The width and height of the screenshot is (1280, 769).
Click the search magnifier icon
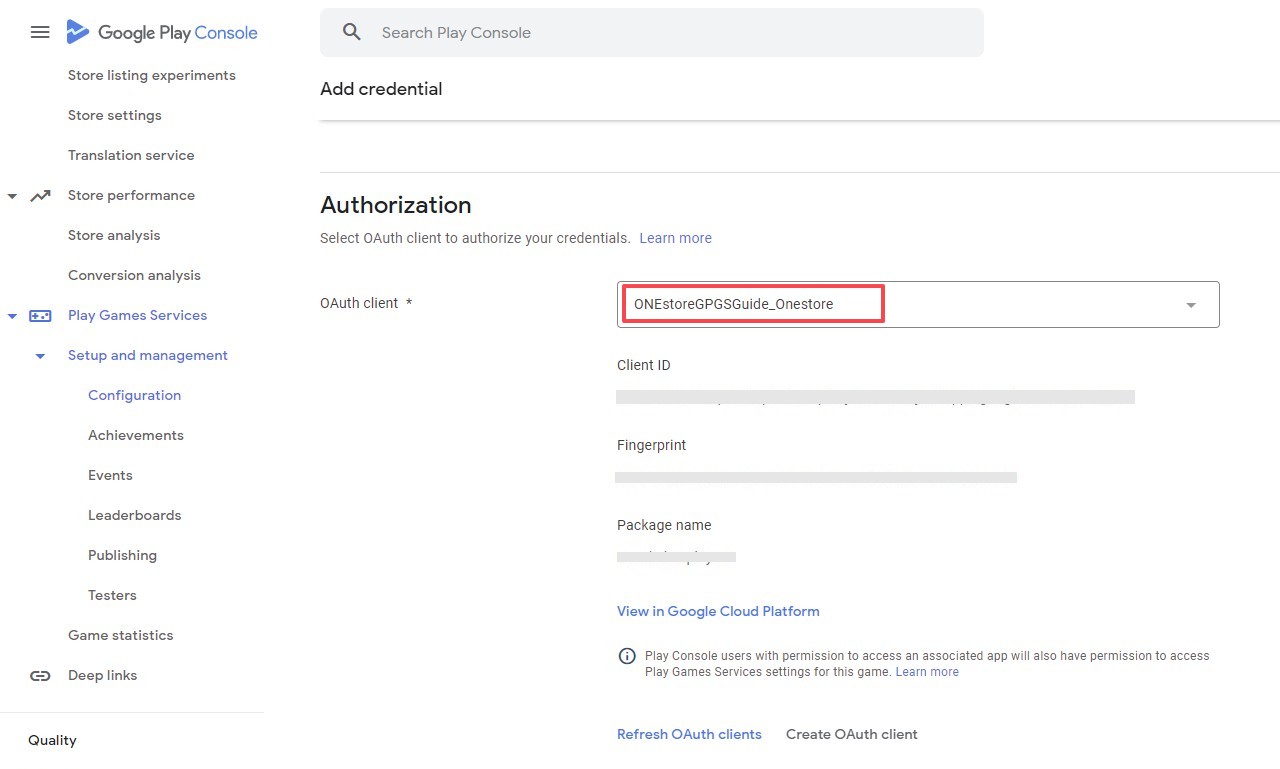pos(351,32)
